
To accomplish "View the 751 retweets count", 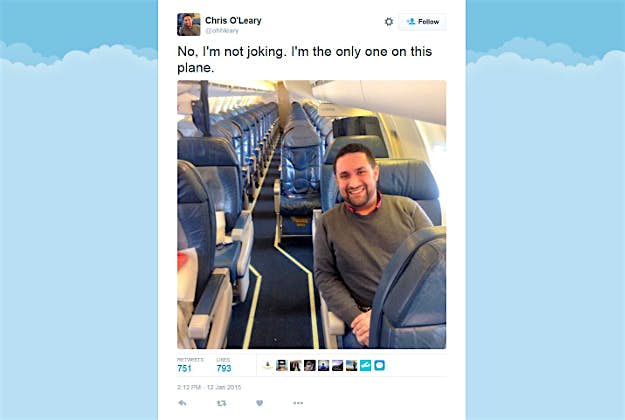I will point(185,369).
